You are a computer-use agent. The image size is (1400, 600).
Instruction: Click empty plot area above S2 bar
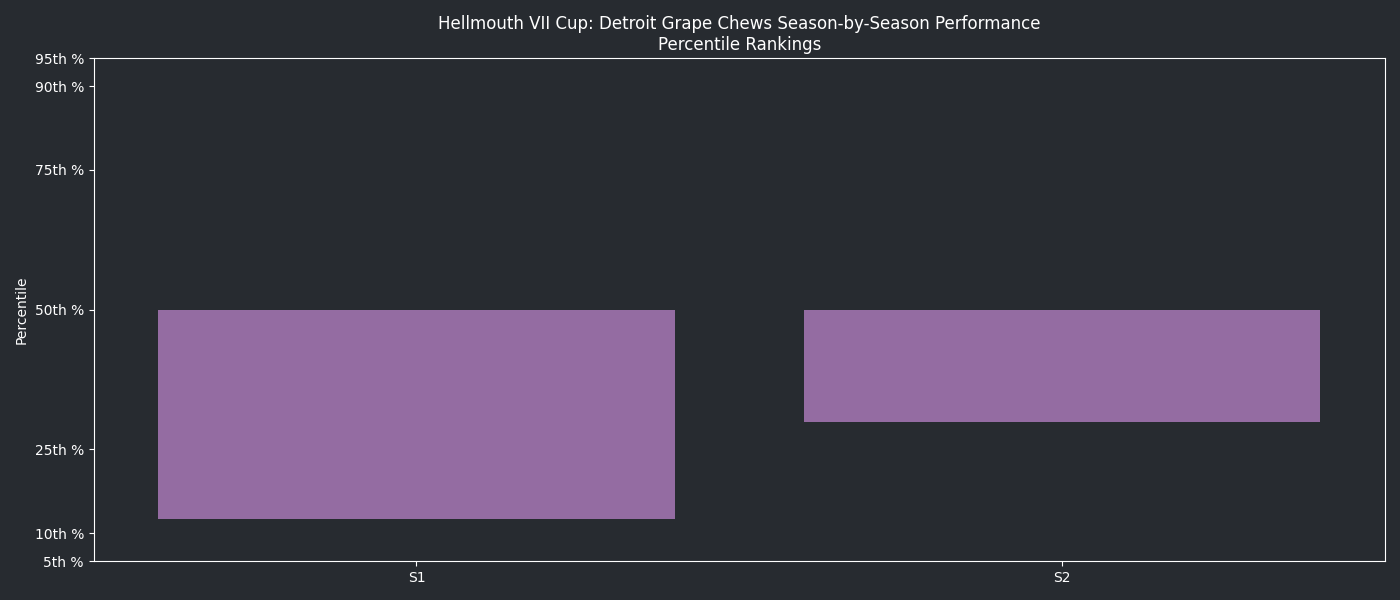[1061, 180]
